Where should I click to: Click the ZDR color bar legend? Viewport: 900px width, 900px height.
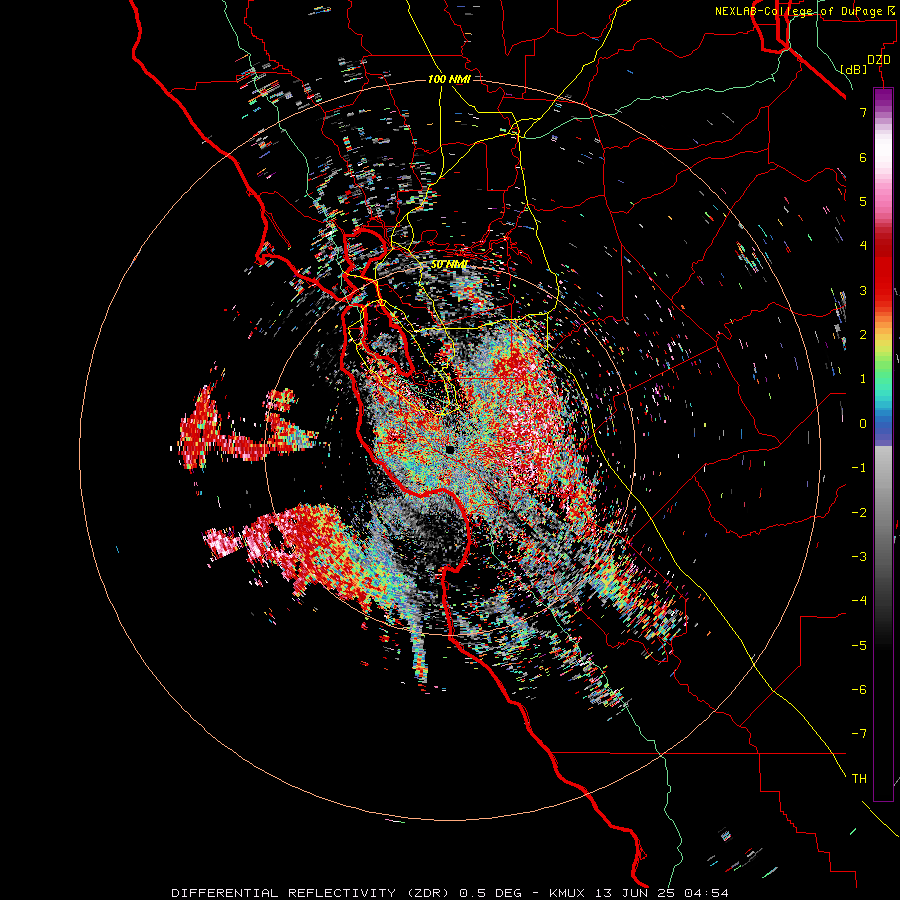click(x=883, y=444)
